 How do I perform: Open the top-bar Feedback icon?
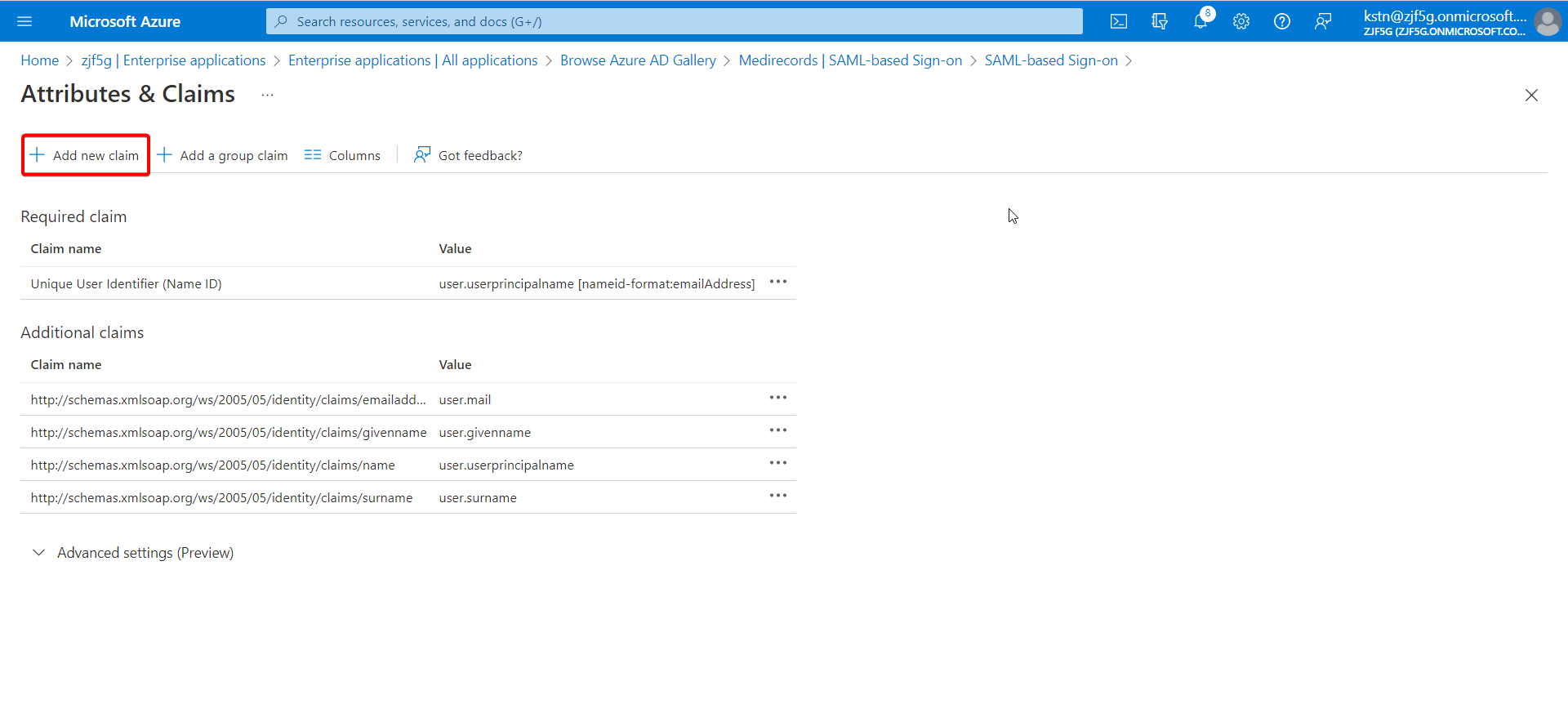(x=1323, y=21)
